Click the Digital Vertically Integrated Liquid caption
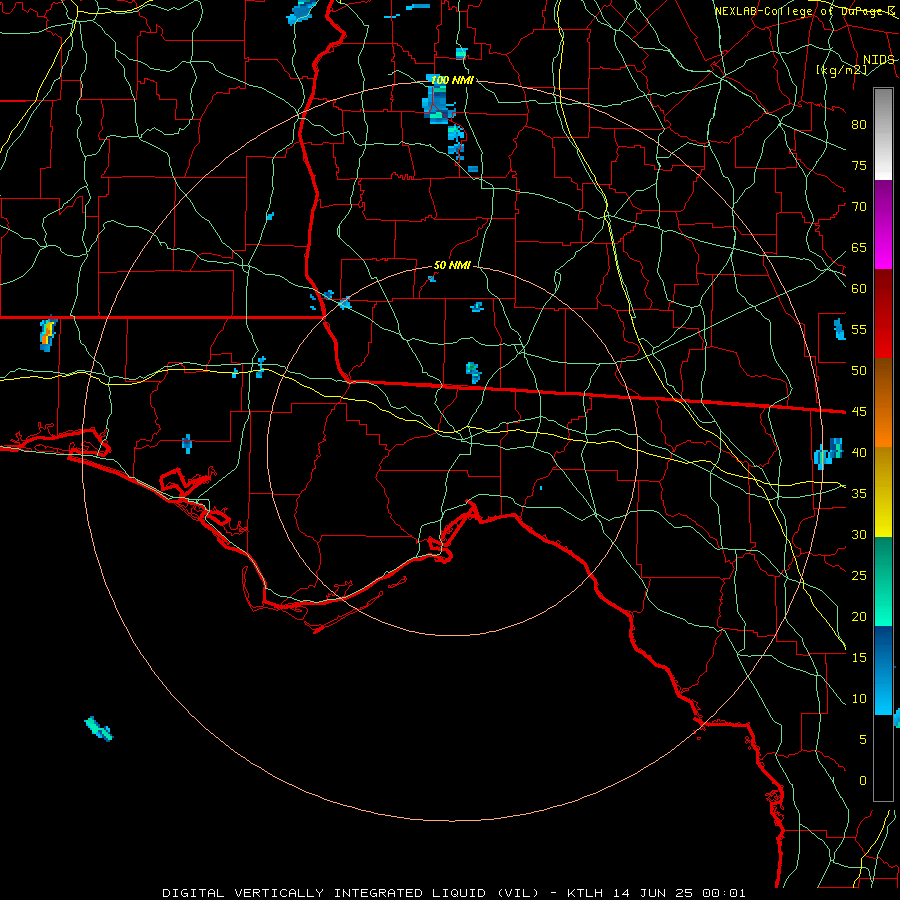This screenshot has height=900, width=900. point(454,893)
